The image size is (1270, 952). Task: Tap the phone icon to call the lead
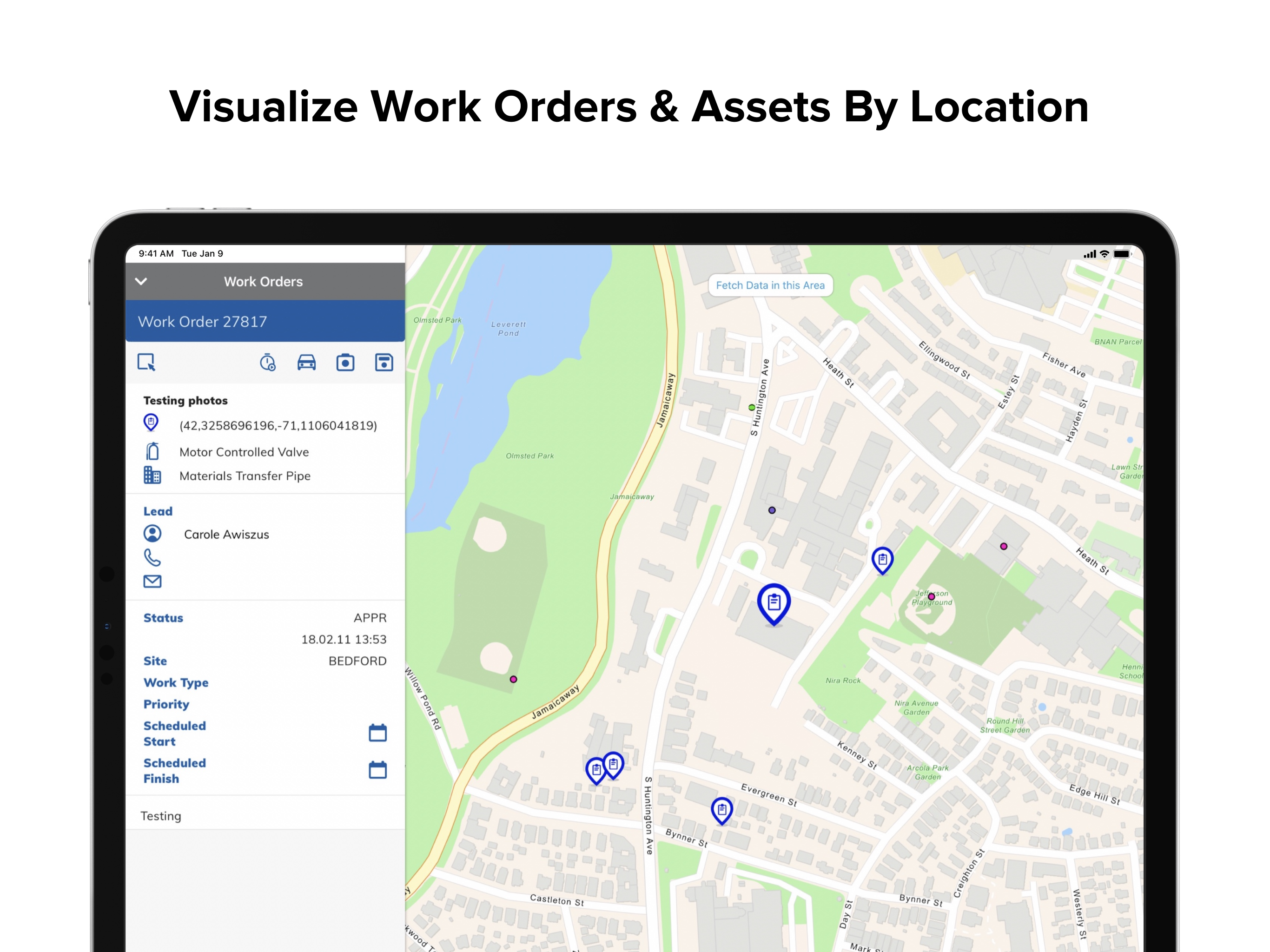click(152, 557)
